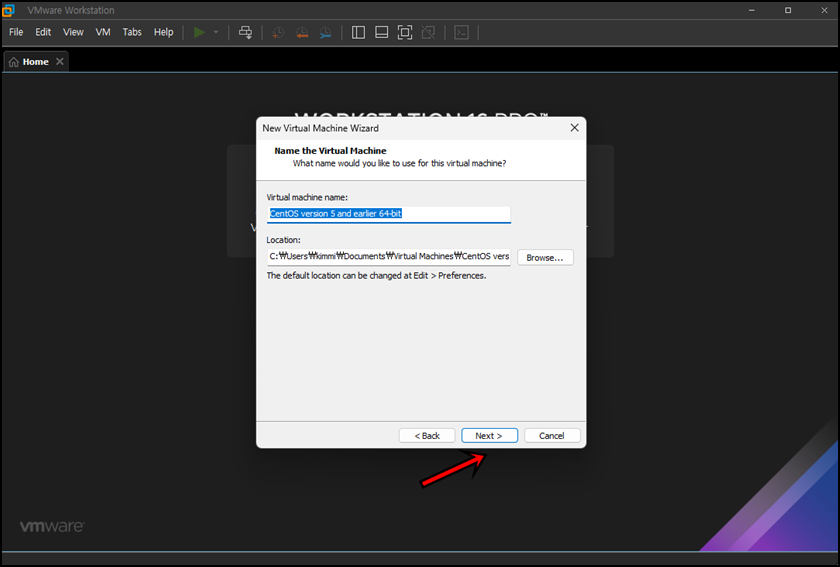
Task: Open the Tabs menu
Action: click(132, 32)
